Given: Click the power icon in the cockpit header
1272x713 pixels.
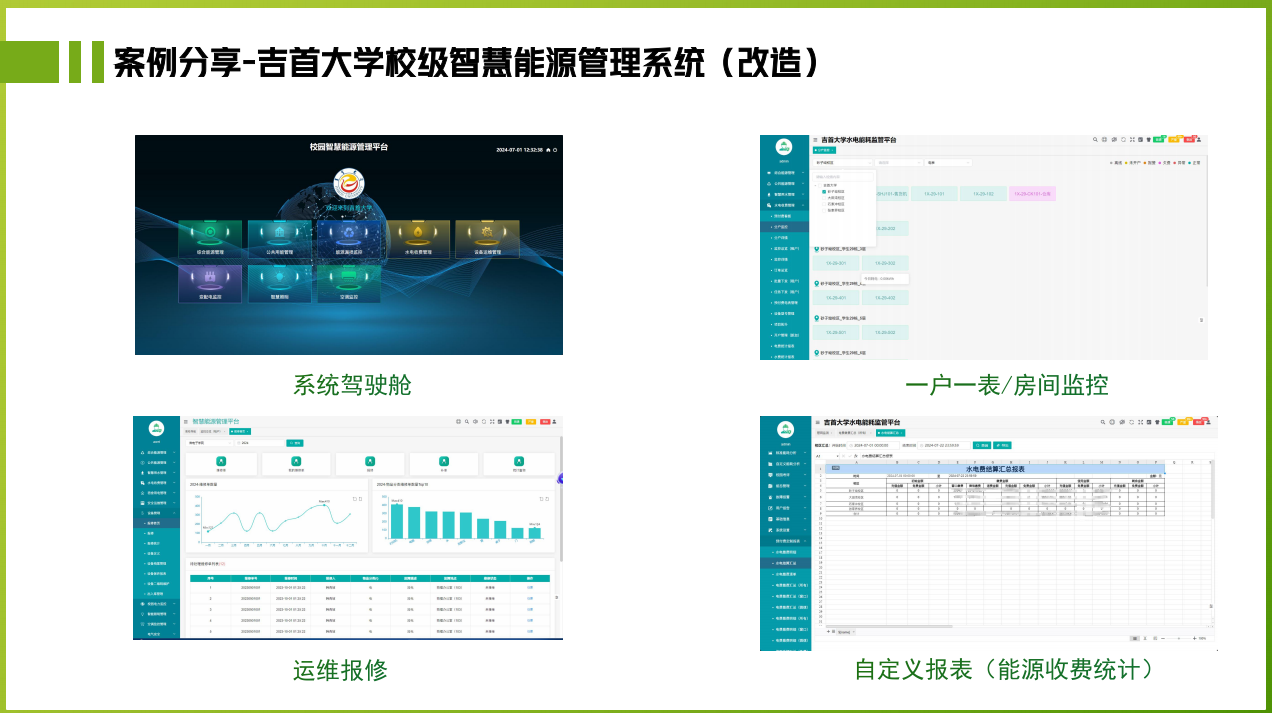Looking at the screenshot, I should tap(555, 150).
